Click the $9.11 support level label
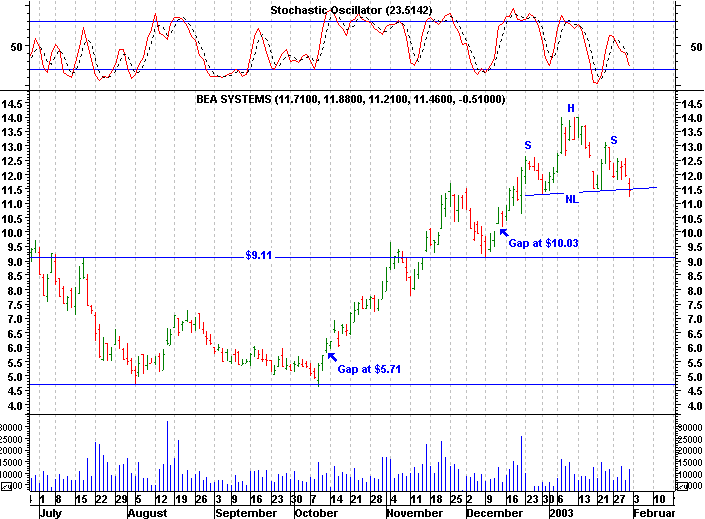This screenshot has height=519, width=705. point(259,255)
